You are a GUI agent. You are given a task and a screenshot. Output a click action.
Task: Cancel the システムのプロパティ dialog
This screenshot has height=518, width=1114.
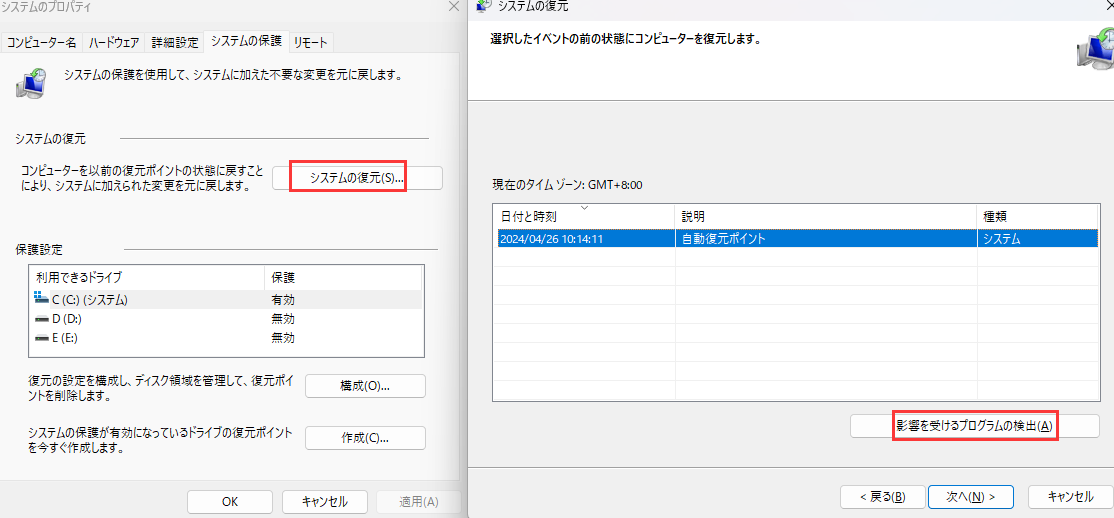pyautogui.click(x=325, y=502)
